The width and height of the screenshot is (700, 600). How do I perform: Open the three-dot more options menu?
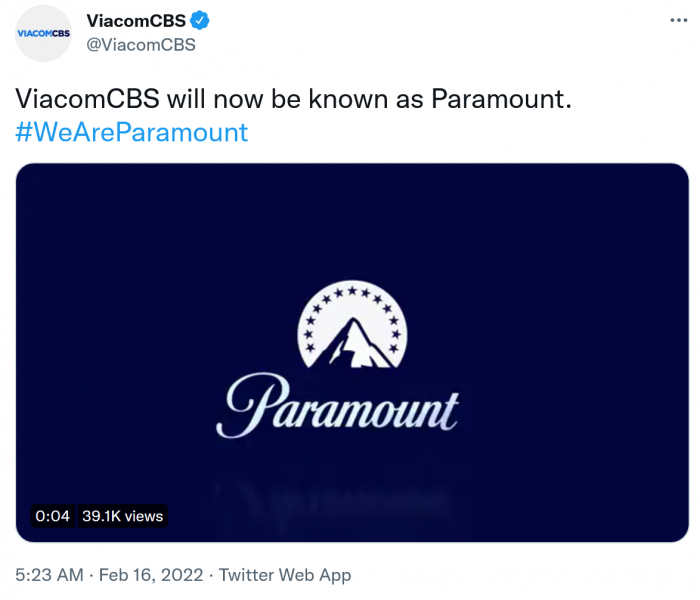pos(677,21)
